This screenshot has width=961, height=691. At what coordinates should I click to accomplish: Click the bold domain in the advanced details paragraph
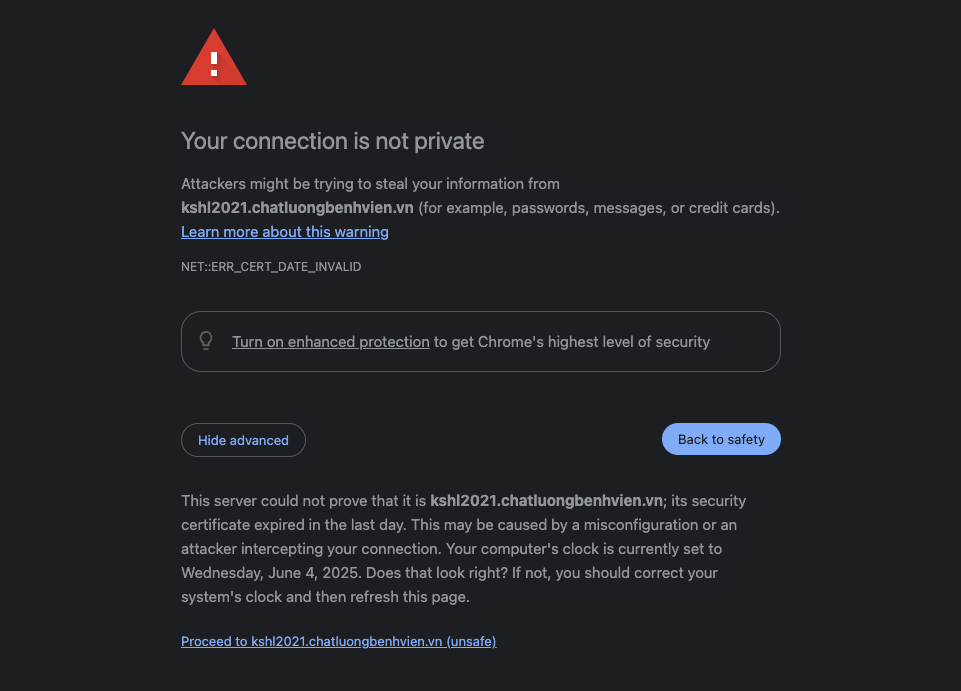546,500
